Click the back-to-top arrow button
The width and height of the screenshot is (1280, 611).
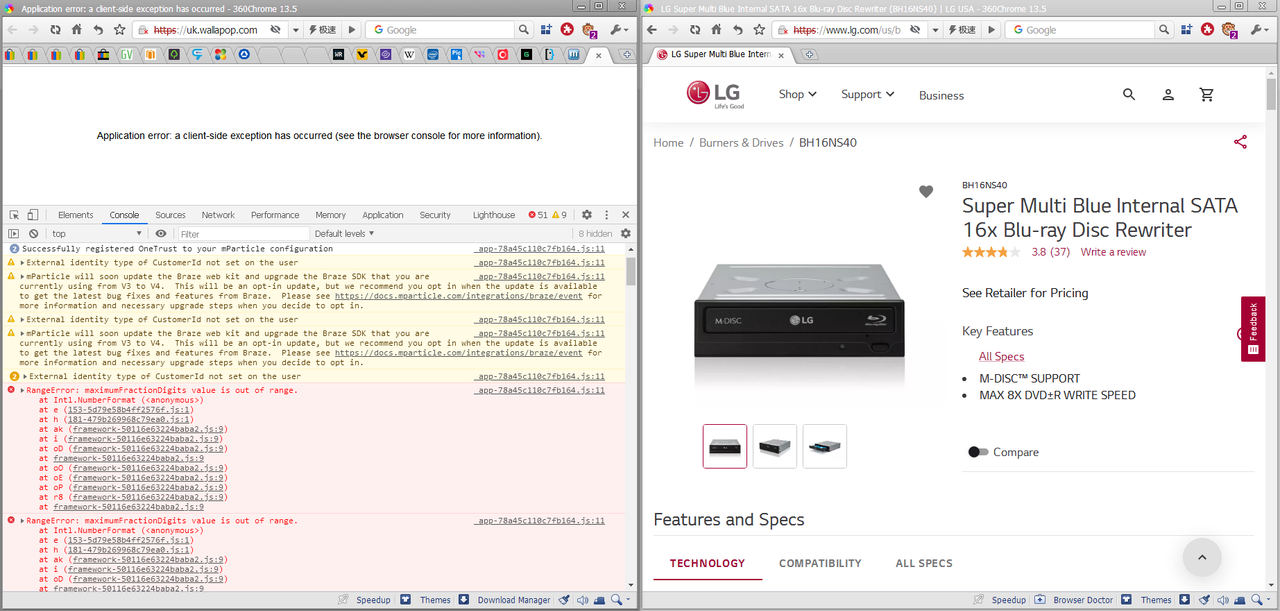tap(1202, 557)
